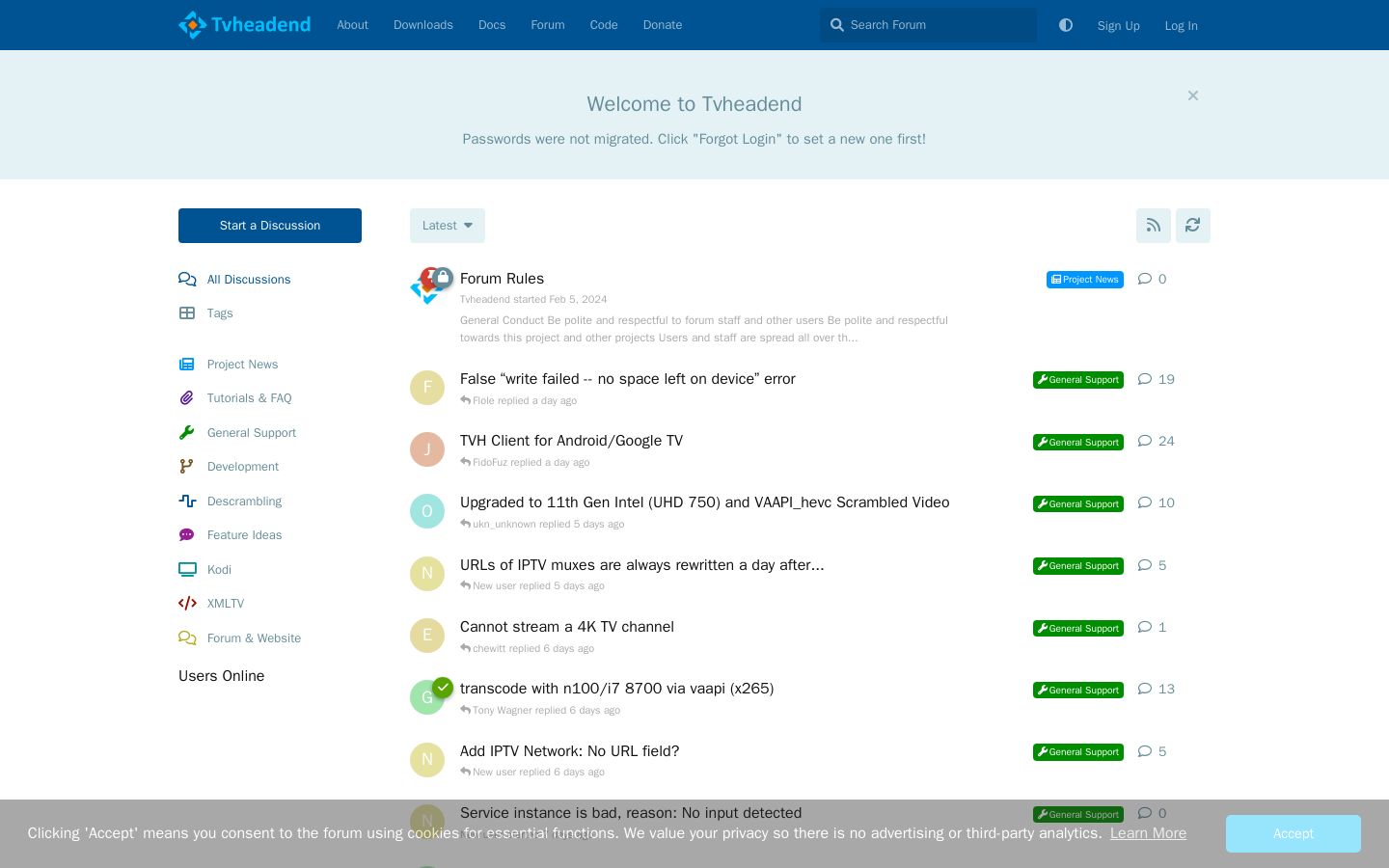Screen dimensions: 1389x868
Task: Open the Learn More cookie link
Action: (1148, 833)
